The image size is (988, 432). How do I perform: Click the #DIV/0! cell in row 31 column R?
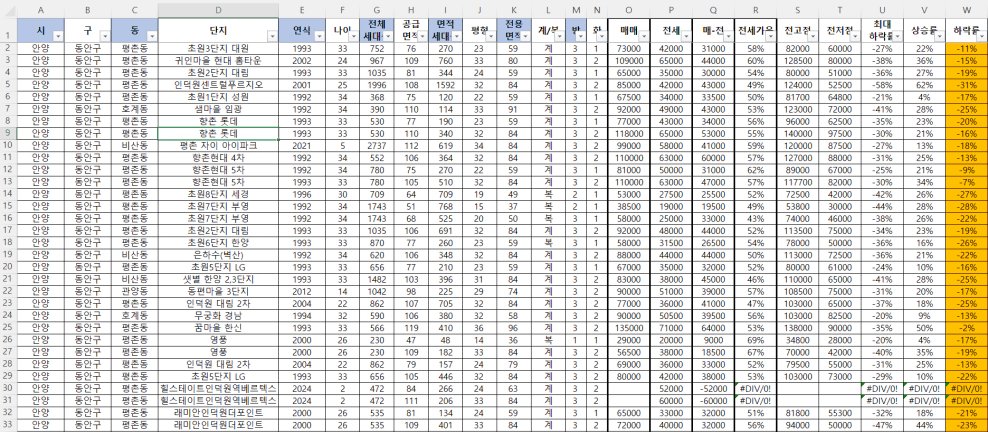coord(755,402)
